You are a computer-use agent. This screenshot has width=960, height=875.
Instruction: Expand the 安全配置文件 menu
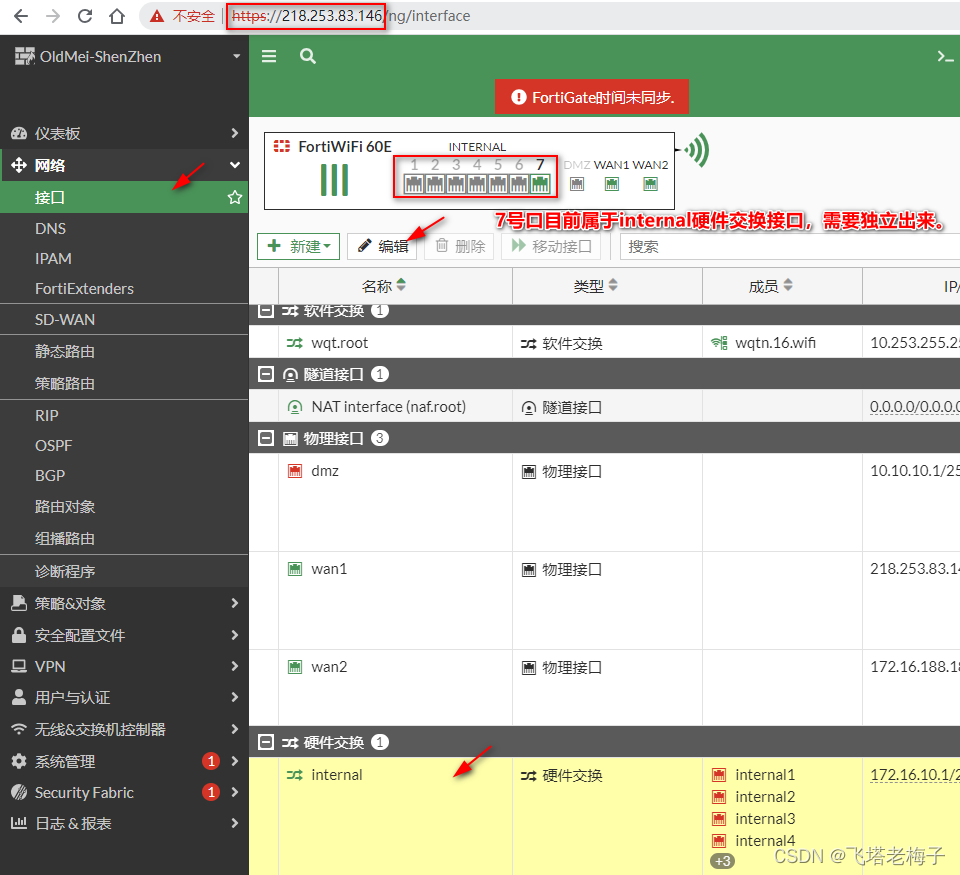124,635
